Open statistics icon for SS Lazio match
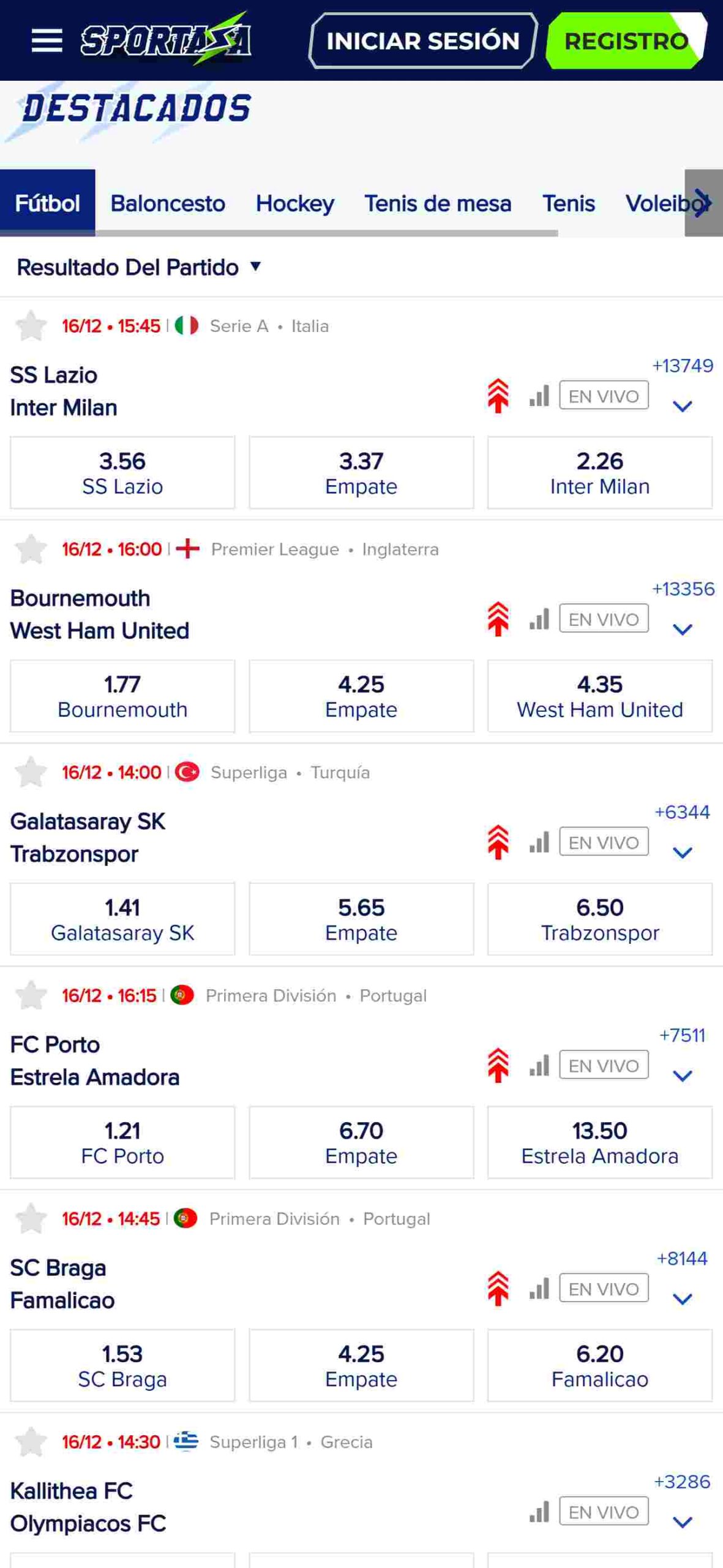 [539, 396]
